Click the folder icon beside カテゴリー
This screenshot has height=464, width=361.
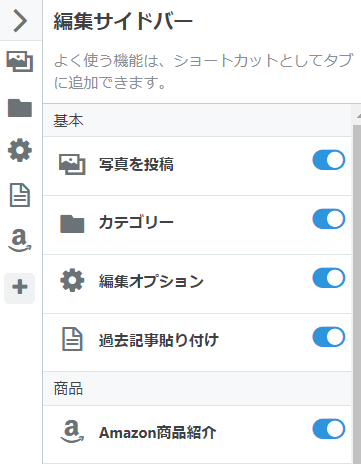pos(72,223)
